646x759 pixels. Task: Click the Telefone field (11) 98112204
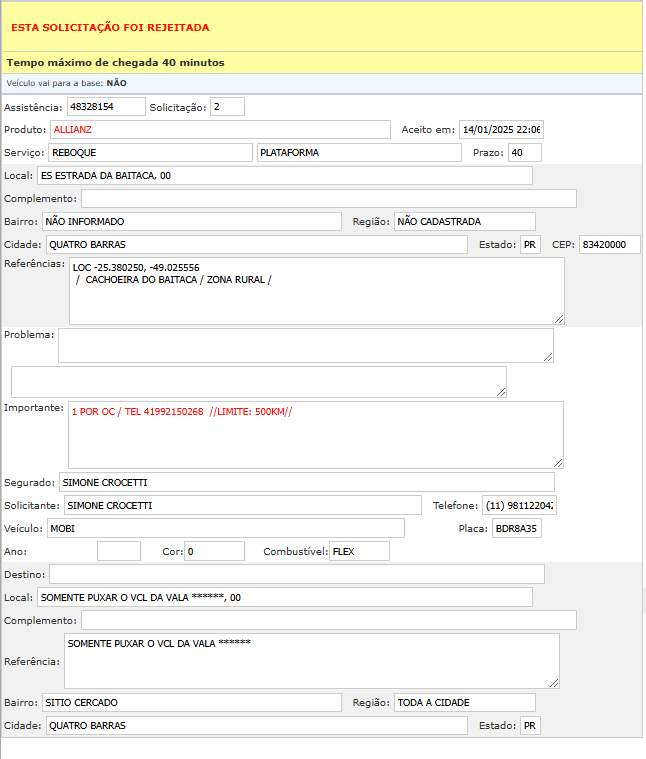[x=519, y=505]
